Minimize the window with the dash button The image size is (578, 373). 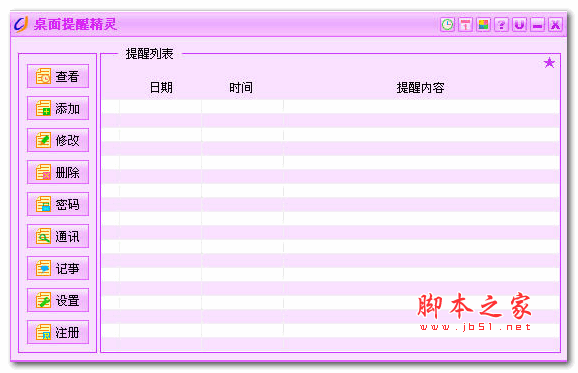click(537, 25)
